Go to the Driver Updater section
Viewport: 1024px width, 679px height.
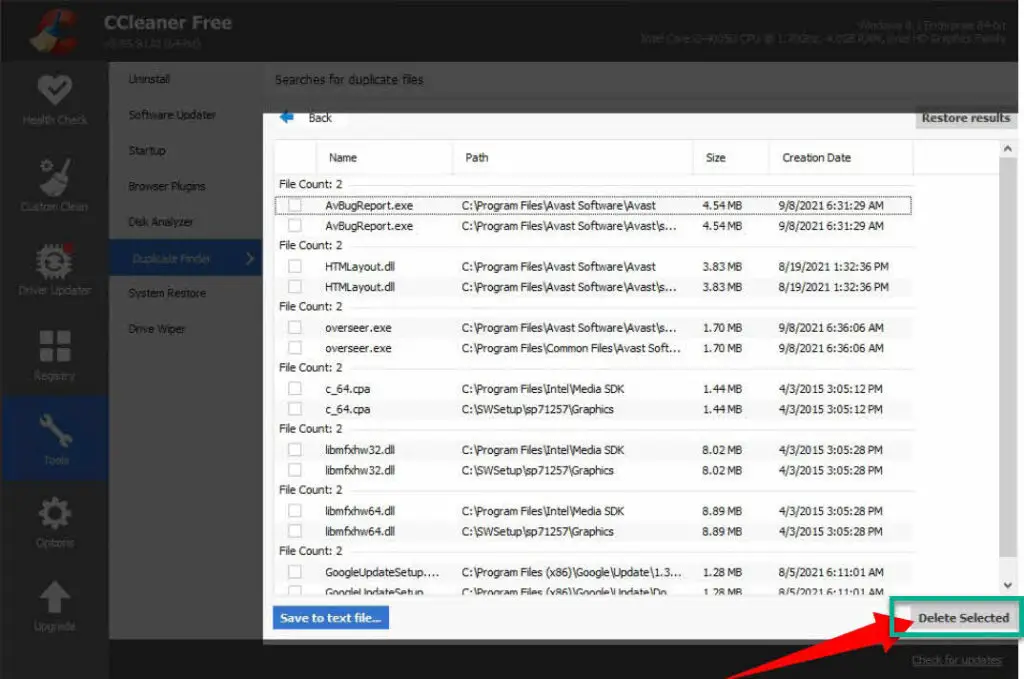(x=54, y=269)
